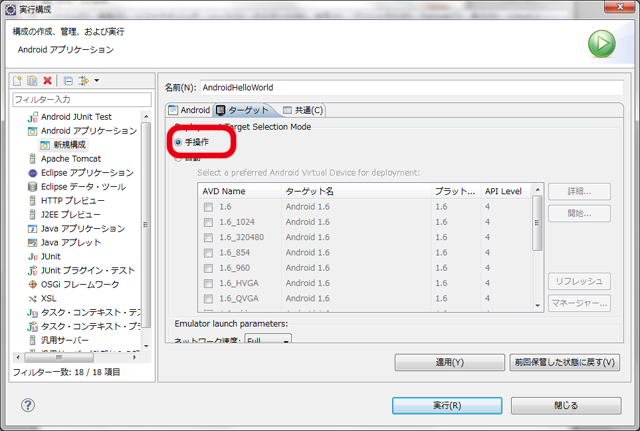Open the help question mark icon

tap(28, 405)
